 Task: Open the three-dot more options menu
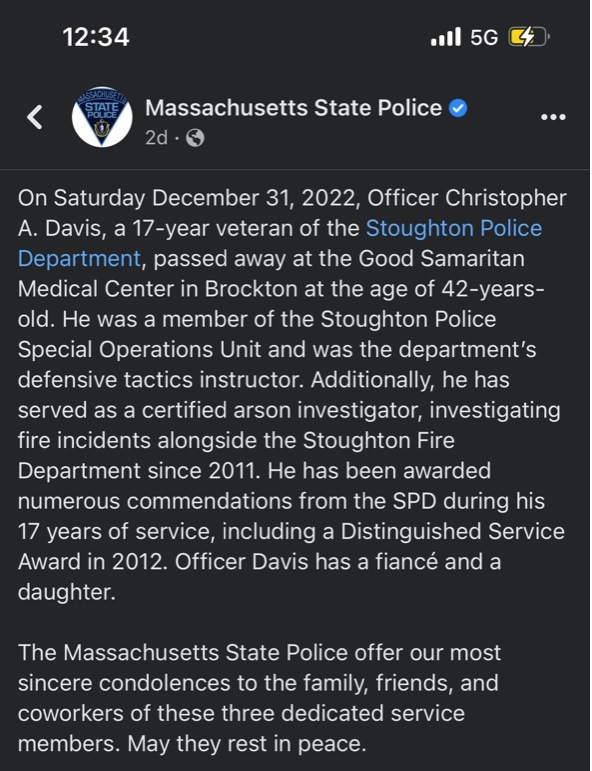point(553,117)
